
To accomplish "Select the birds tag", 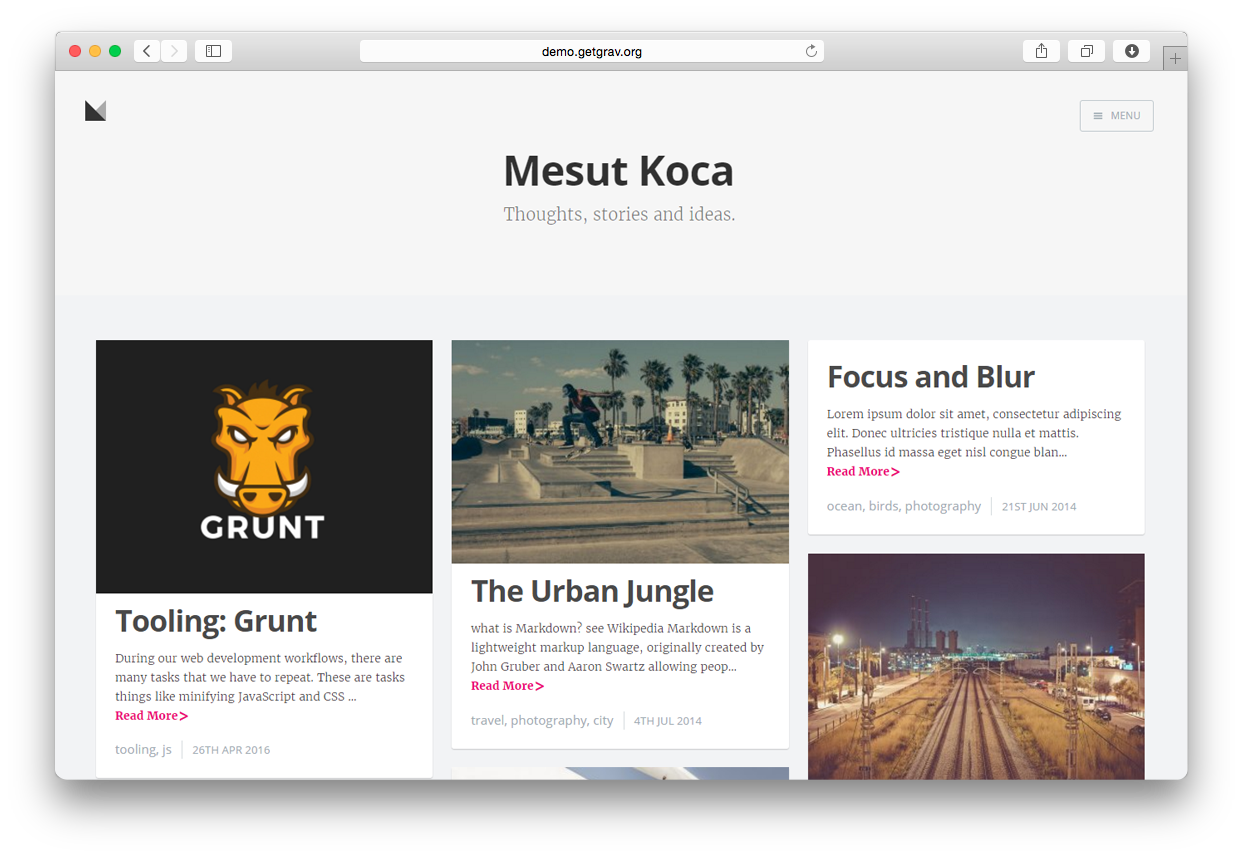I will click(884, 506).
